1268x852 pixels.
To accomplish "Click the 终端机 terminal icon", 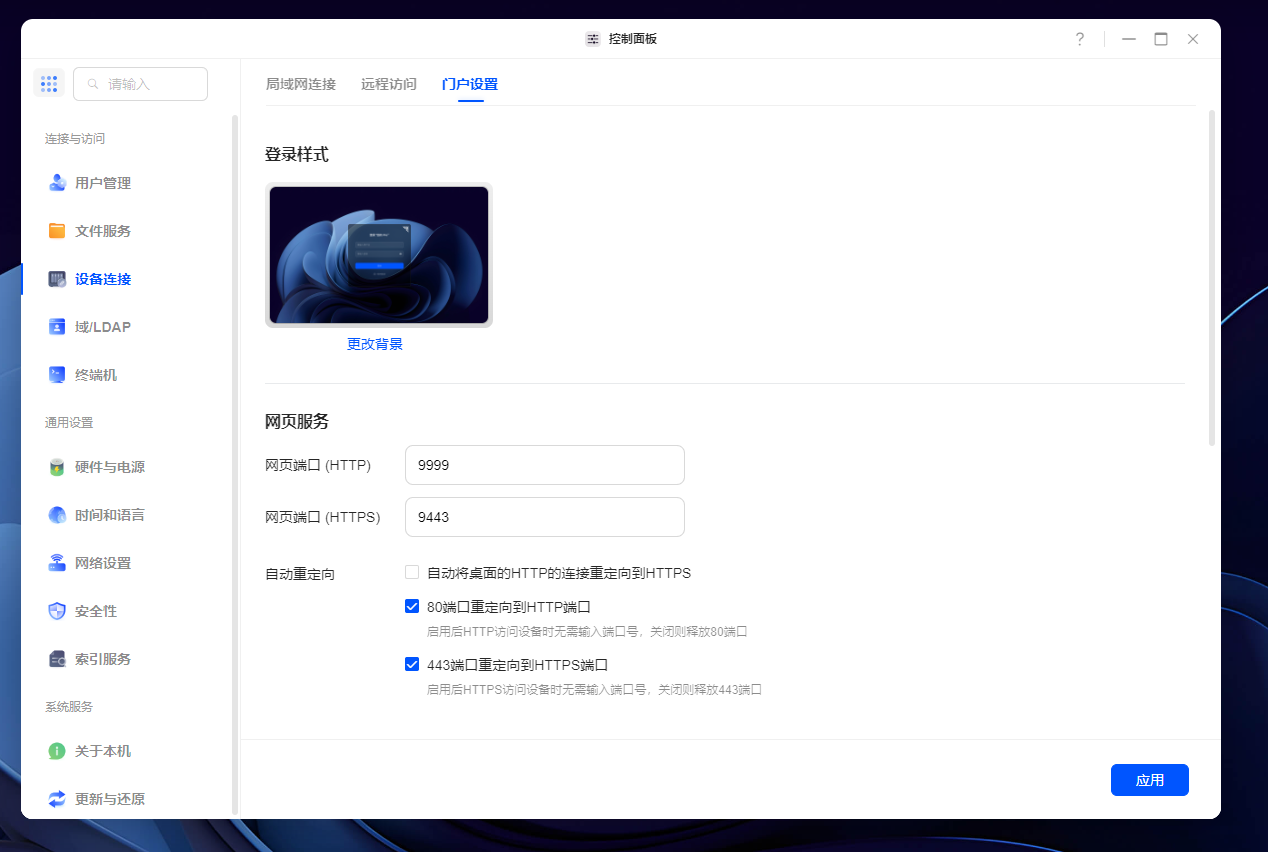I will click(57, 375).
